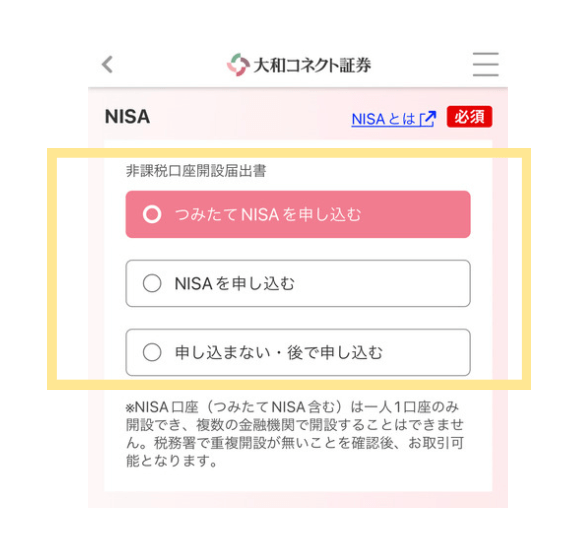The height and width of the screenshot is (544, 586).
Task: Choose the NISAを申し込む option box
Action: [298, 283]
